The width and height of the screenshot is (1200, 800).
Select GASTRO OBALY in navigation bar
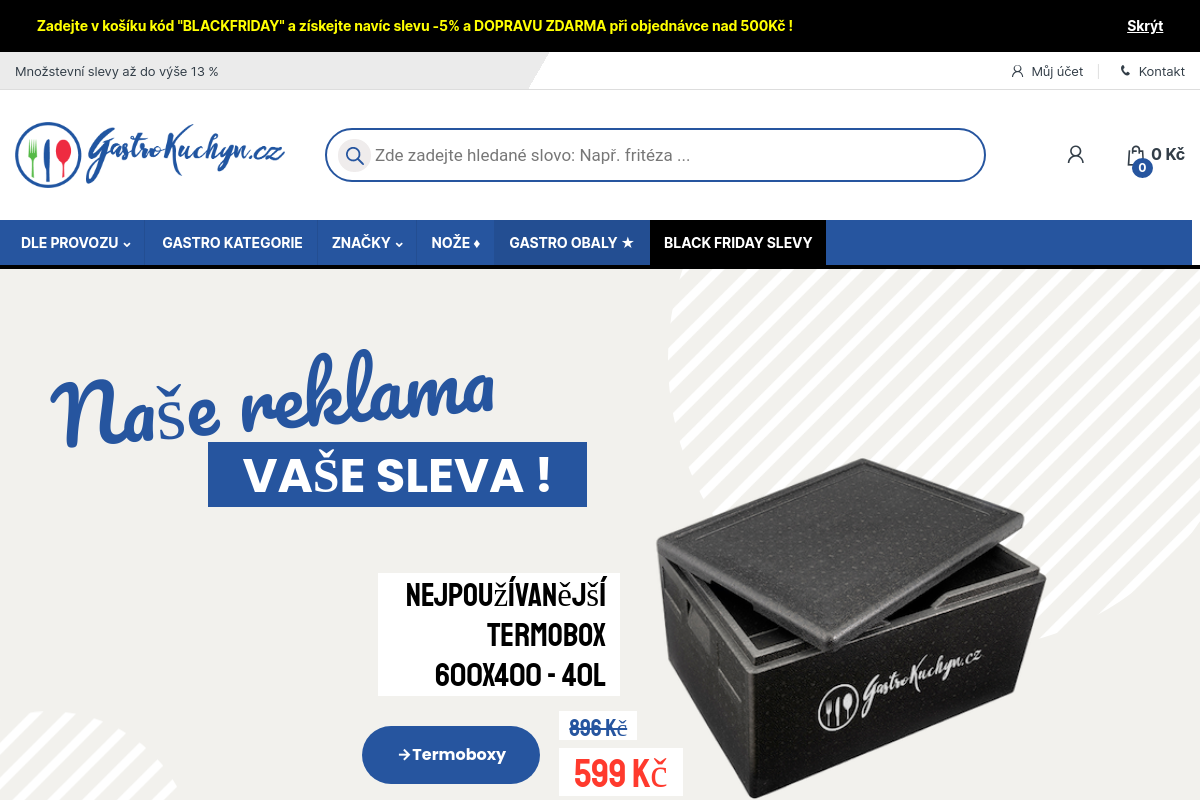(x=572, y=243)
